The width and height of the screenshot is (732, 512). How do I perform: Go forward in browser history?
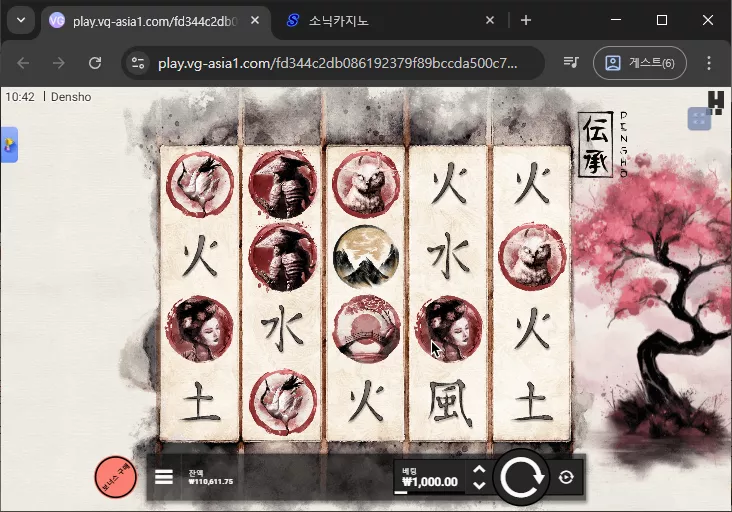point(59,63)
